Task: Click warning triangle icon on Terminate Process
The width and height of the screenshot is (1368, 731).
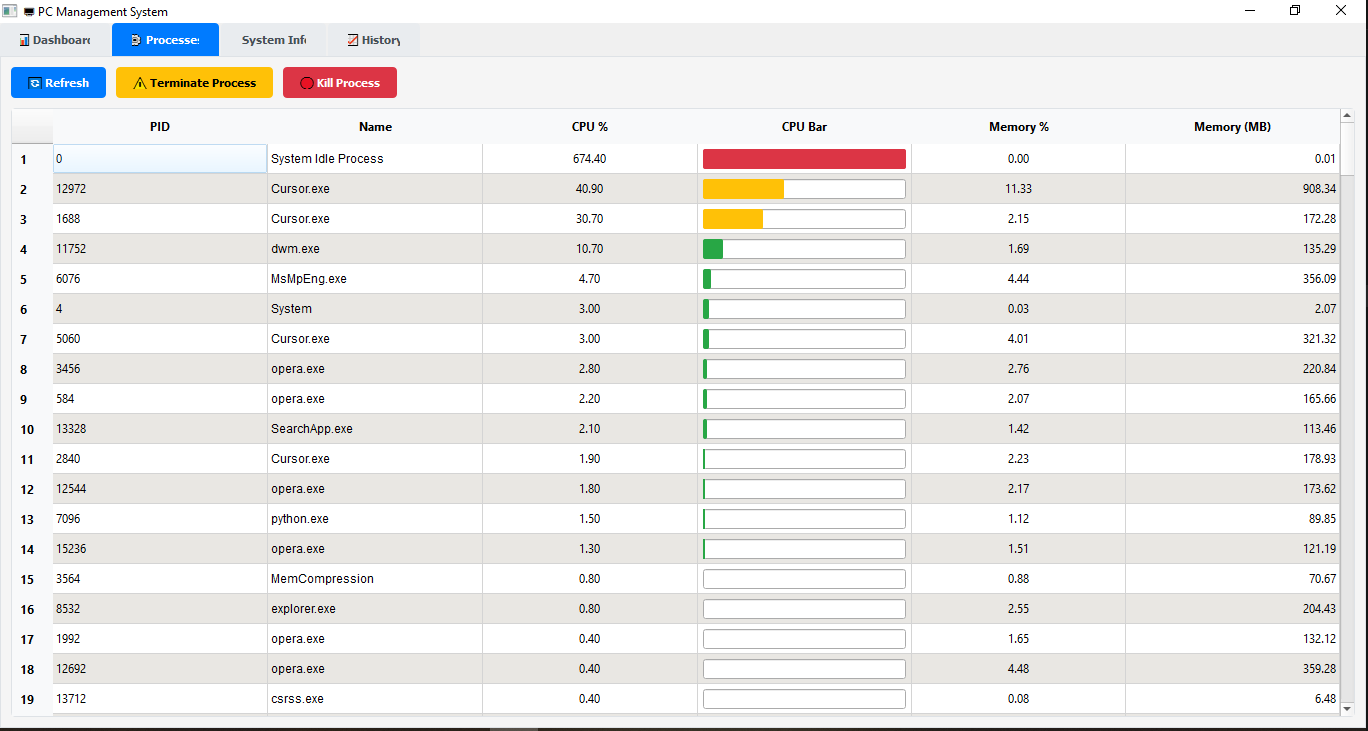Action: pos(140,83)
